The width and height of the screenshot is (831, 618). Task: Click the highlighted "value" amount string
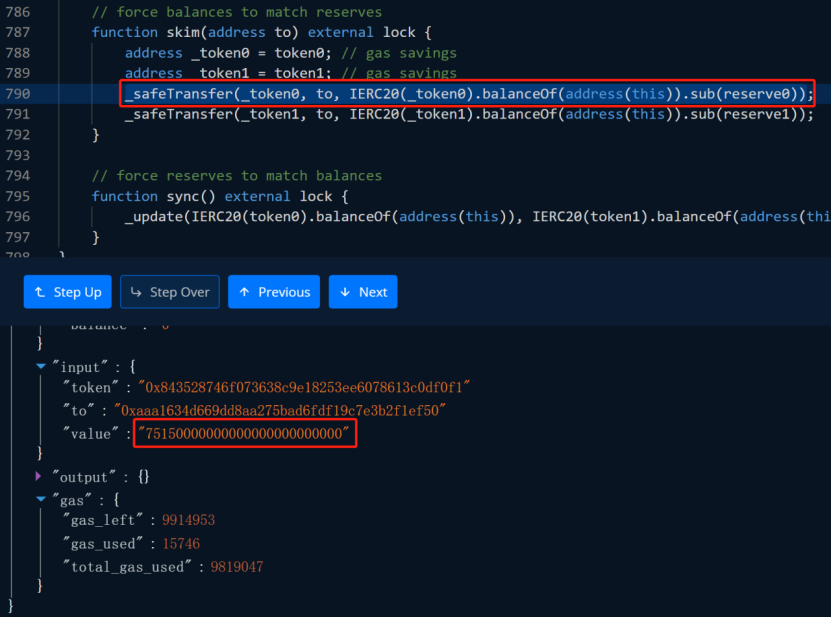point(245,434)
